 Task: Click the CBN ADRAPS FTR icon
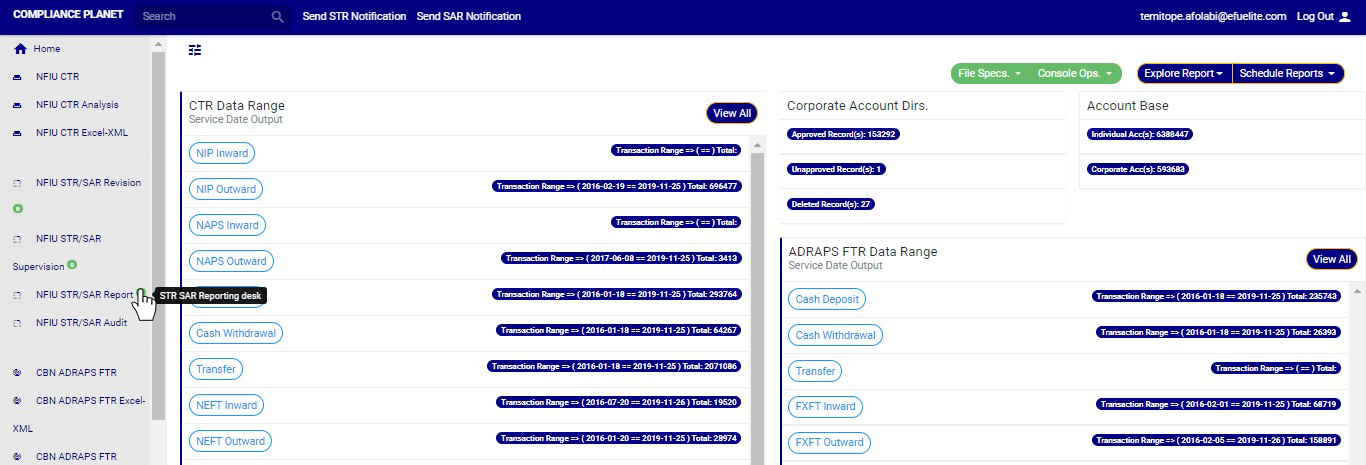click(17, 373)
